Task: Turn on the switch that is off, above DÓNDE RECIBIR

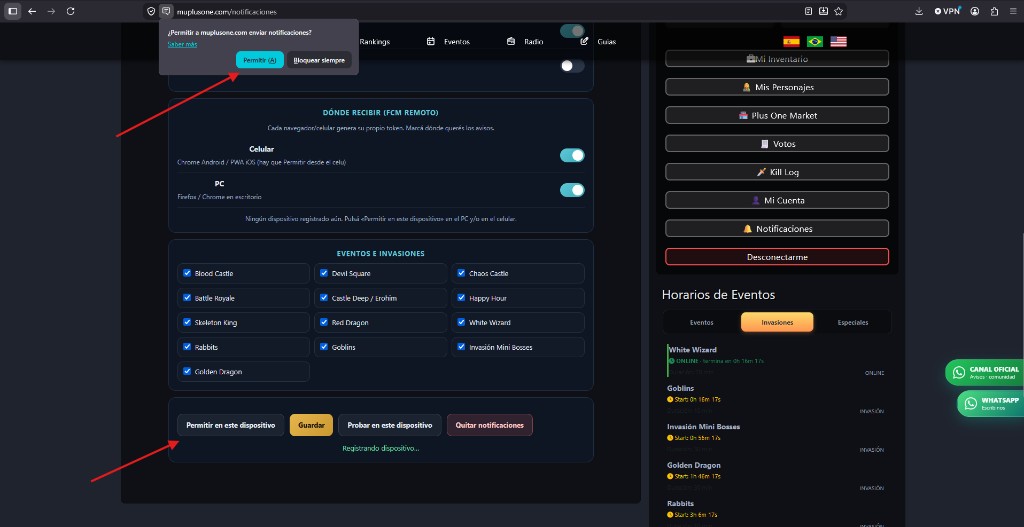Action: pos(572,66)
